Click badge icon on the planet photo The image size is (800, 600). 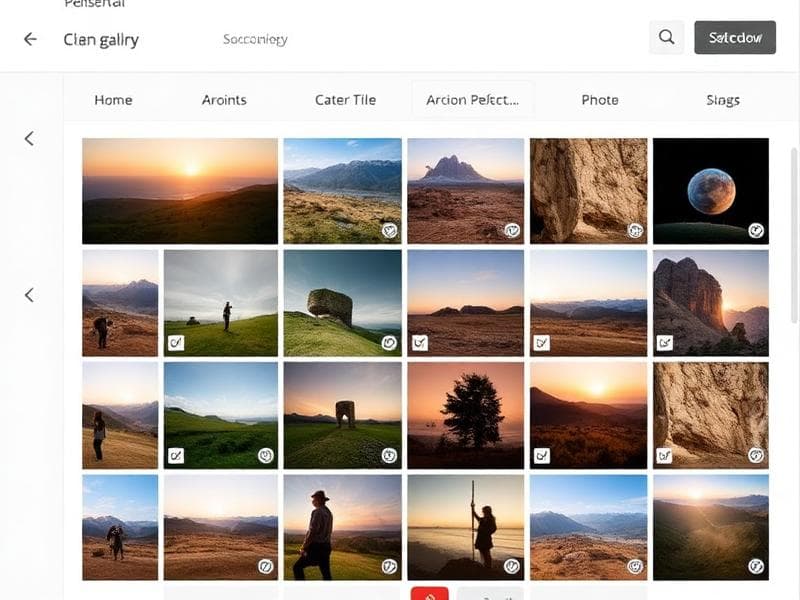click(x=756, y=231)
